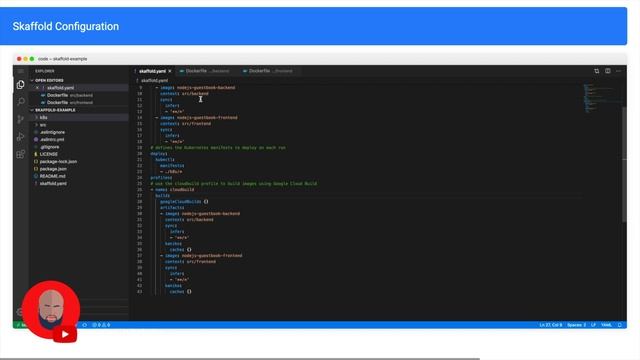
Task: Click 'context: src/backend' on line 10
Action: coord(184,93)
